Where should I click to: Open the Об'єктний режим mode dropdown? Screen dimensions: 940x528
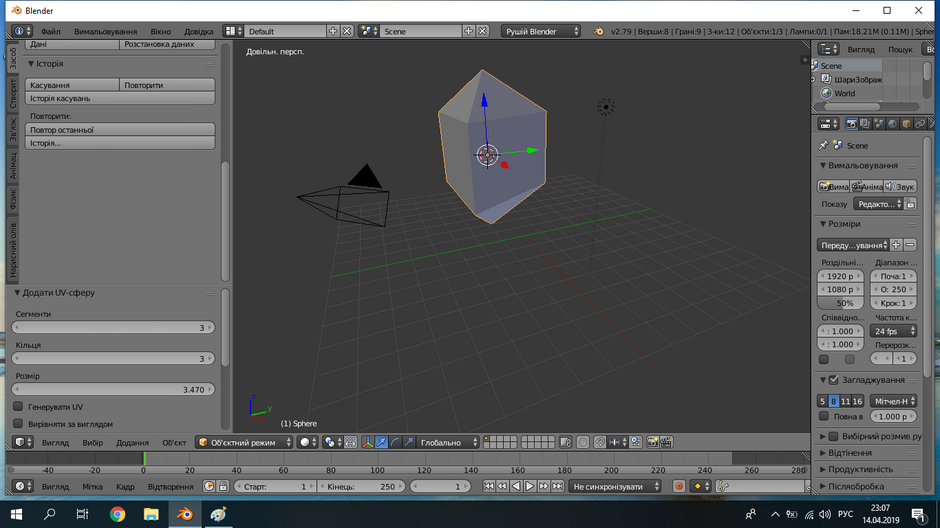click(244, 442)
